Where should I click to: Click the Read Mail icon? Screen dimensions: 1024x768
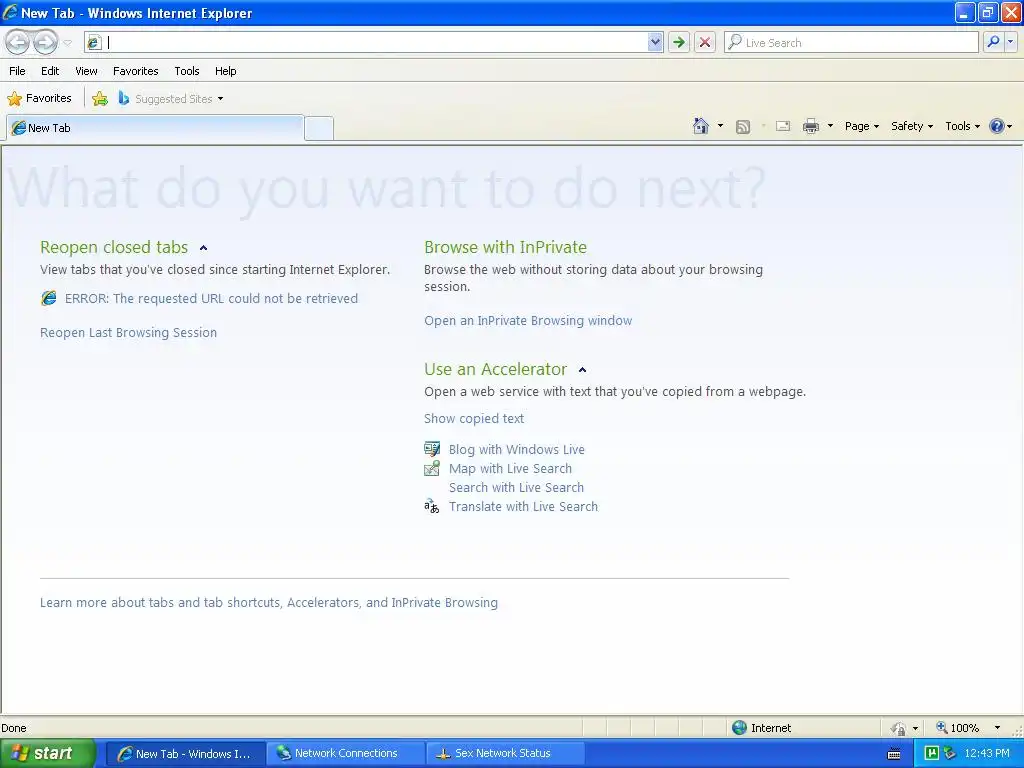[x=783, y=127]
